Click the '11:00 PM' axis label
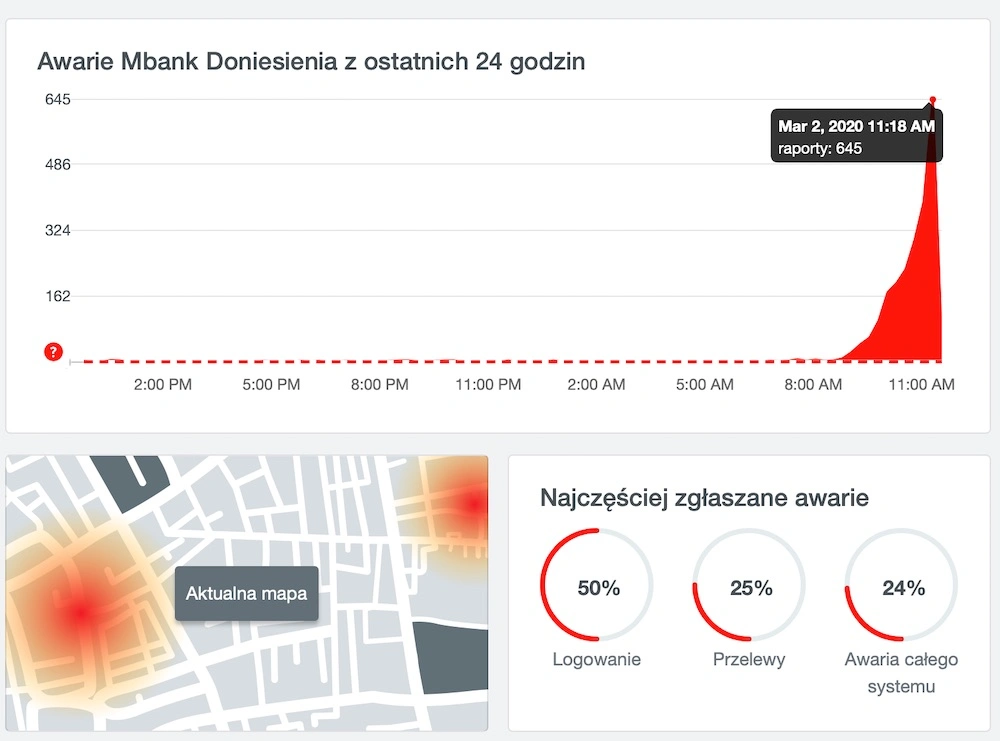Viewport: 1000px width, 741px height. (x=488, y=385)
